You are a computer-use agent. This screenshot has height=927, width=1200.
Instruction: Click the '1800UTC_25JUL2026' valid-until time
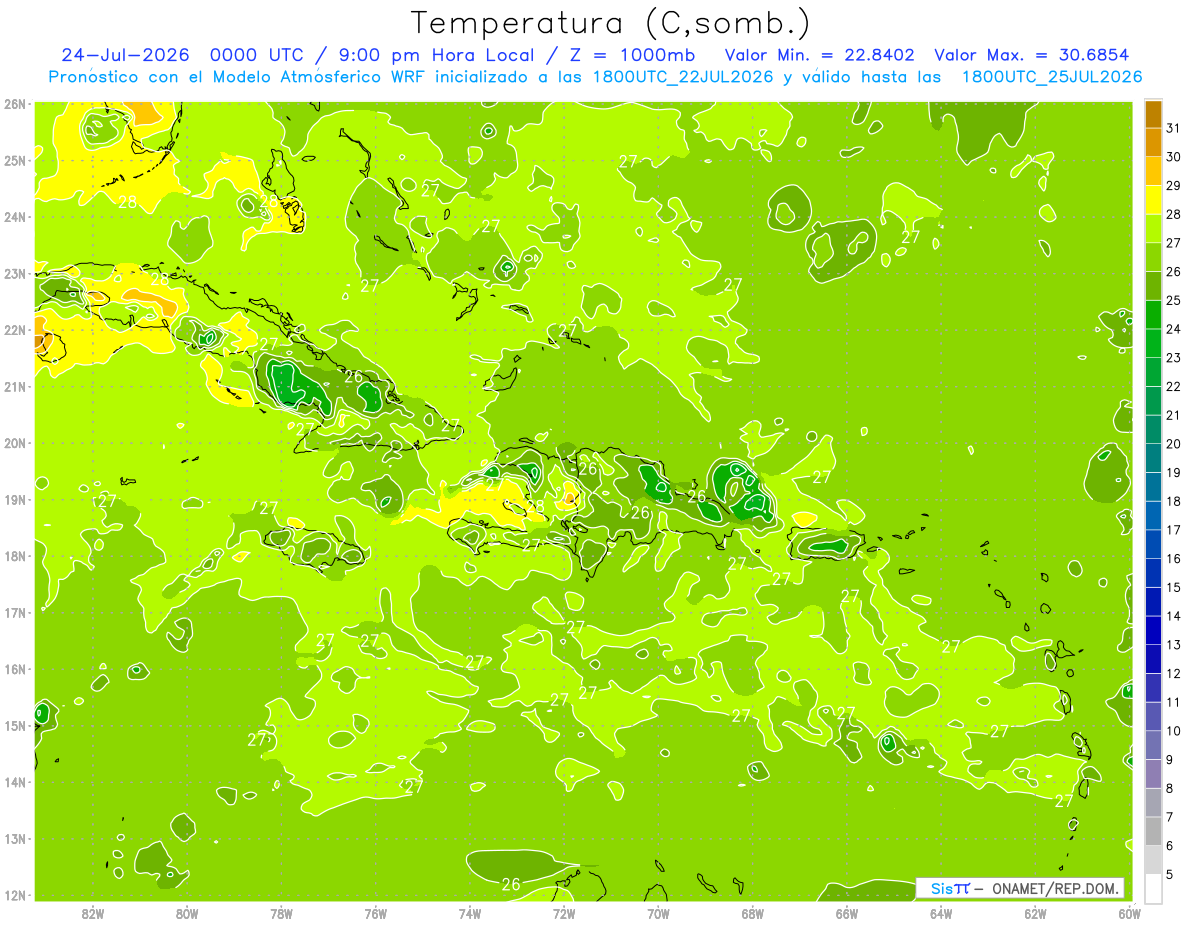[x=1052, y=77]
